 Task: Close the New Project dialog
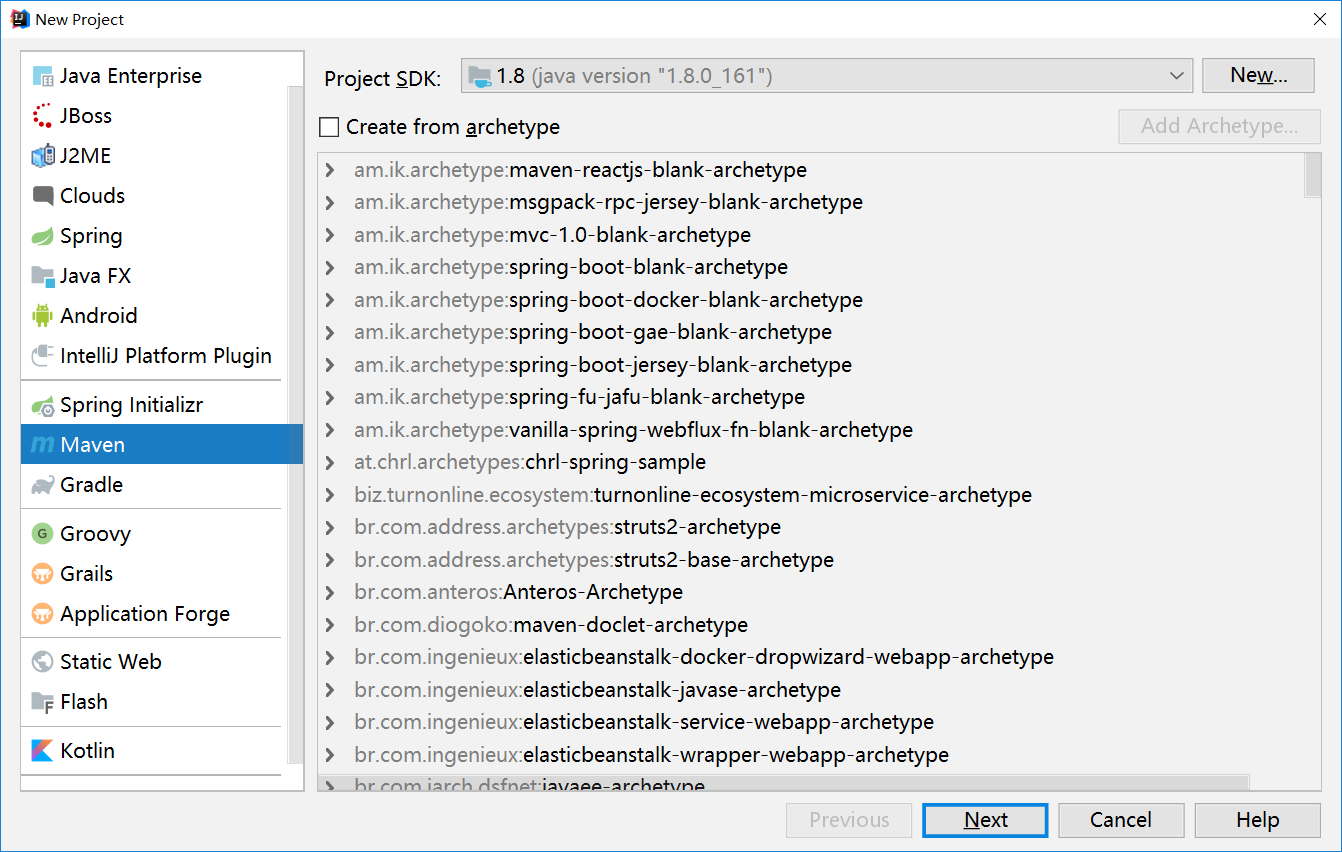[x=1318, y=19]
